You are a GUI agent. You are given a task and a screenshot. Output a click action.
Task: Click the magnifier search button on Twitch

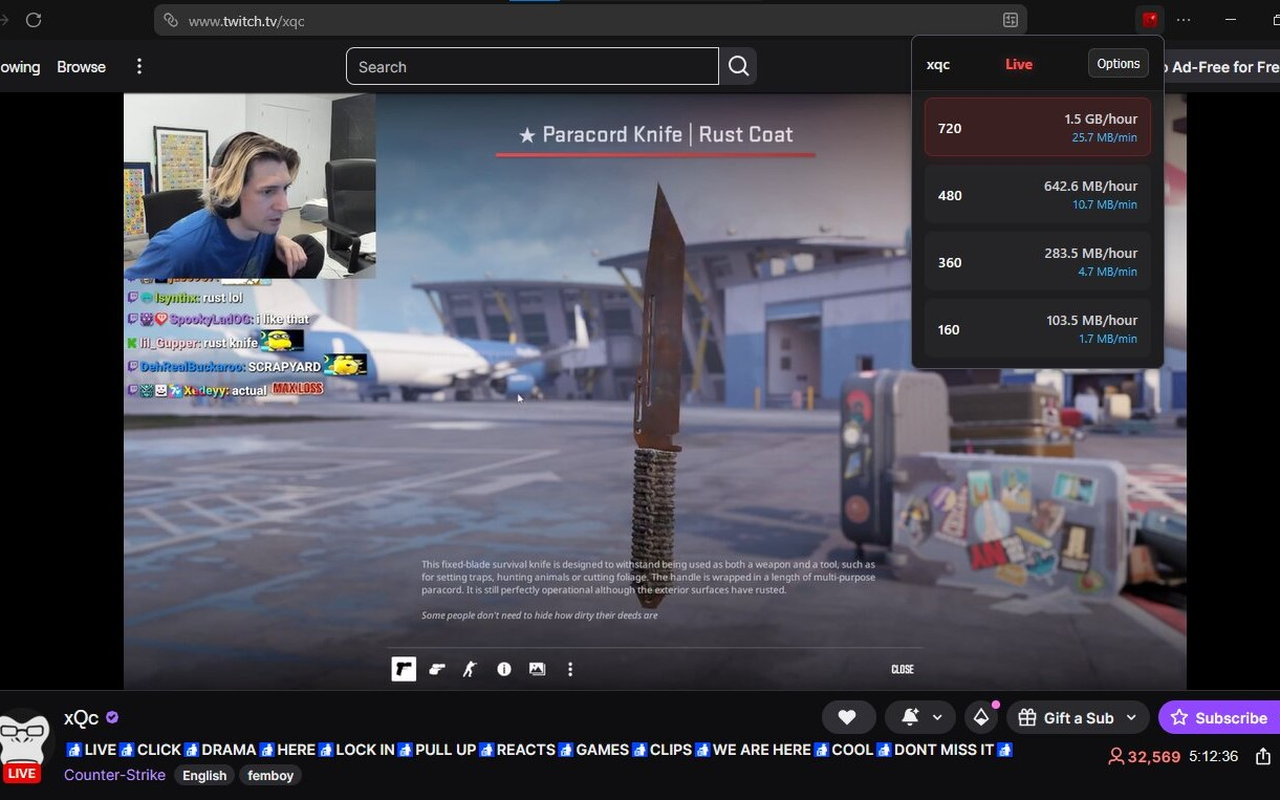738,66
